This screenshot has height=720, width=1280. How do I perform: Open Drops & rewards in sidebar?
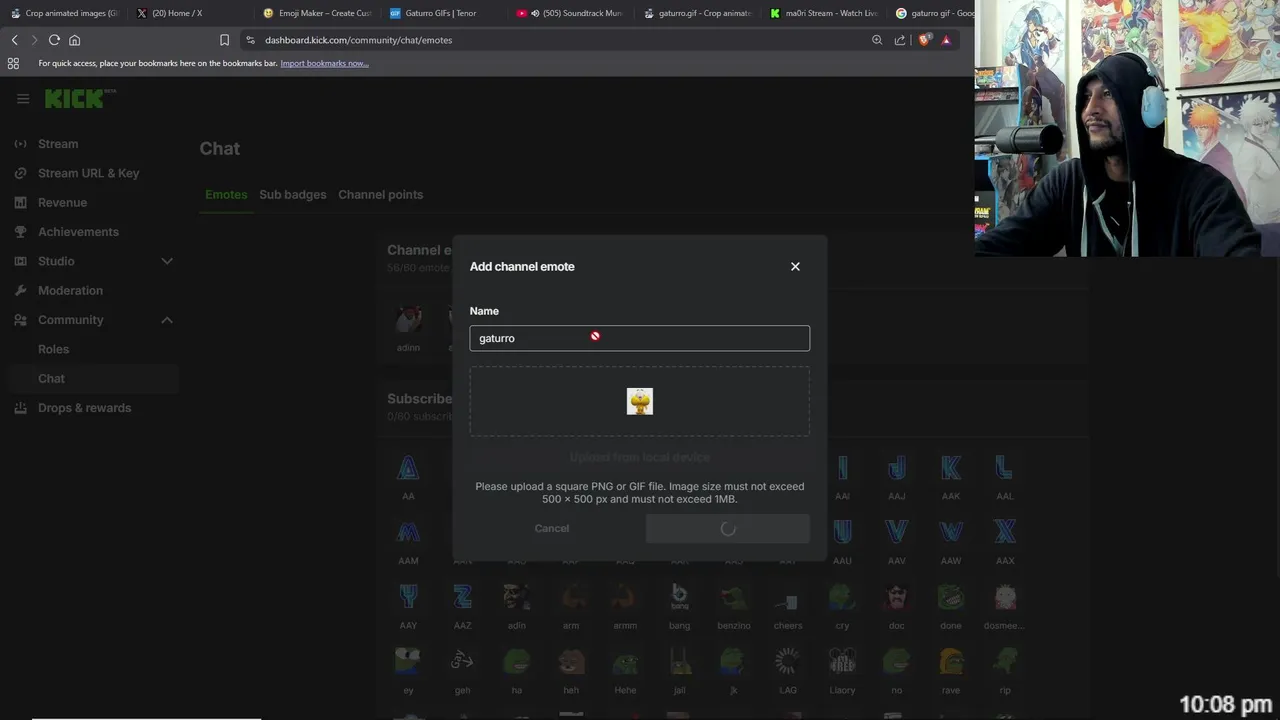84,408
